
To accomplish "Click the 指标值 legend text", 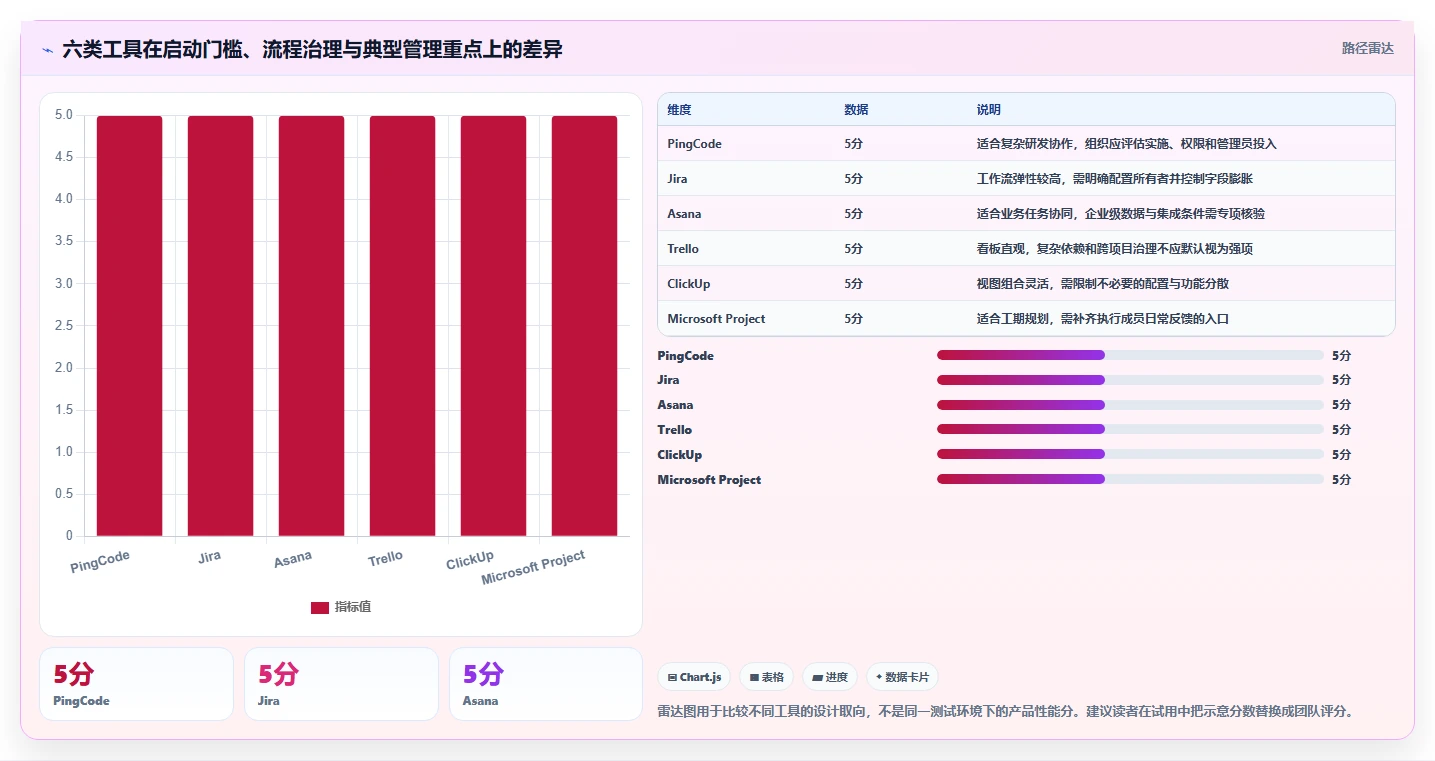I will tap(353, 608).
